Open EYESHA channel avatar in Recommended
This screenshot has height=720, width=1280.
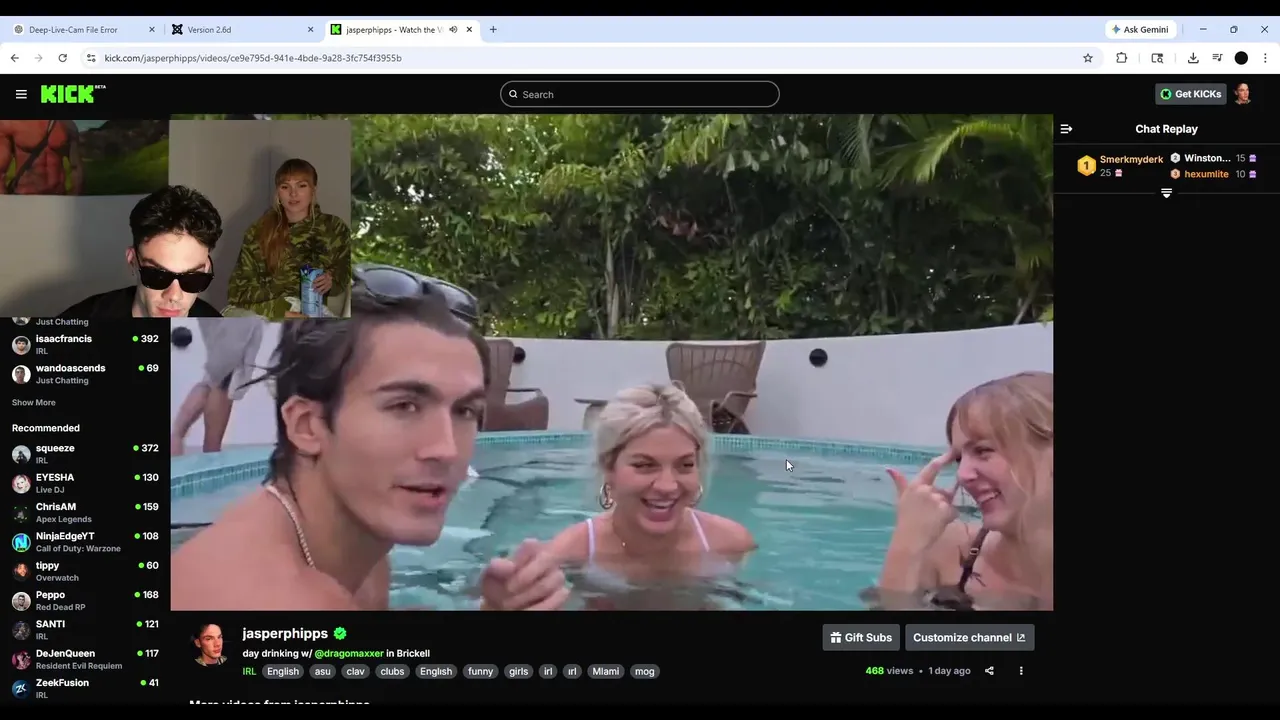click(x=21, y=484)
